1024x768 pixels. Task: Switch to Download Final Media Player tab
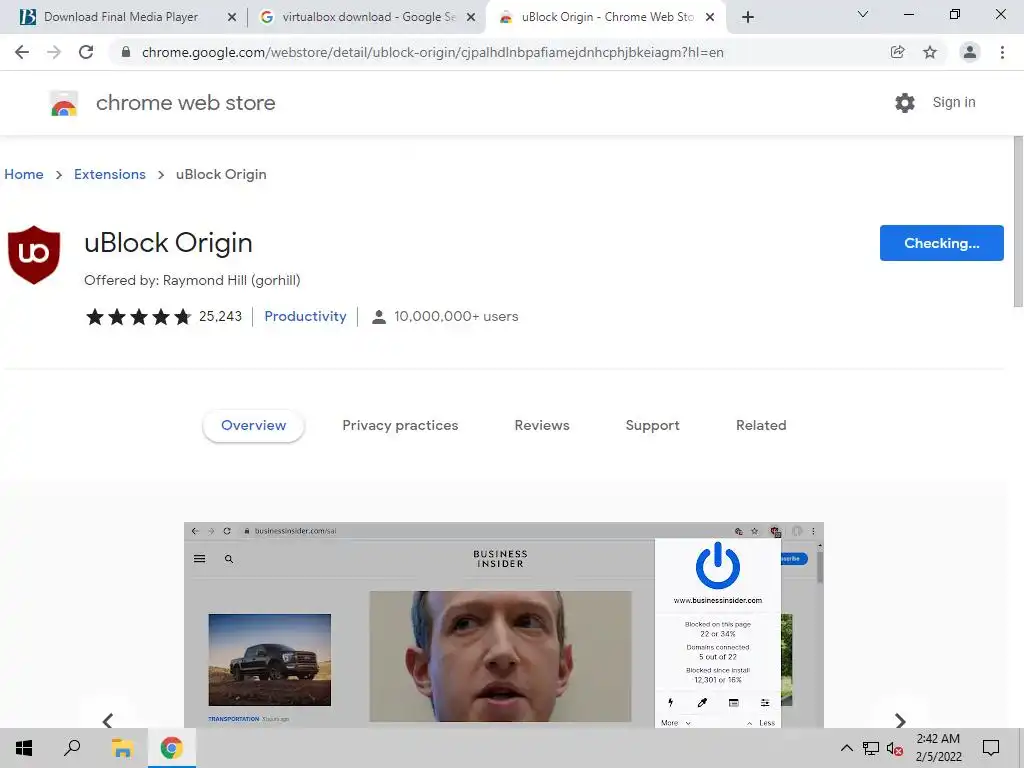pyautogui.click(x=121, y=17)
